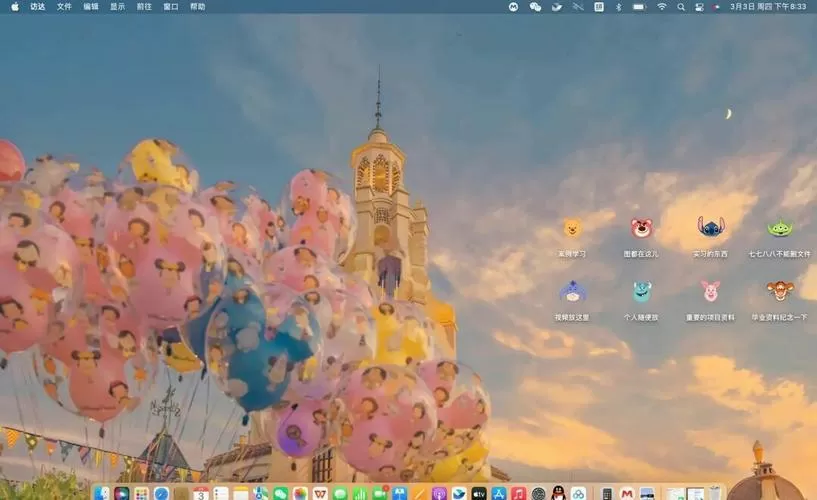This screenshot has height=500, width=817.
Task: Open Spotlight search magnifier
Action: coord(681,7)
